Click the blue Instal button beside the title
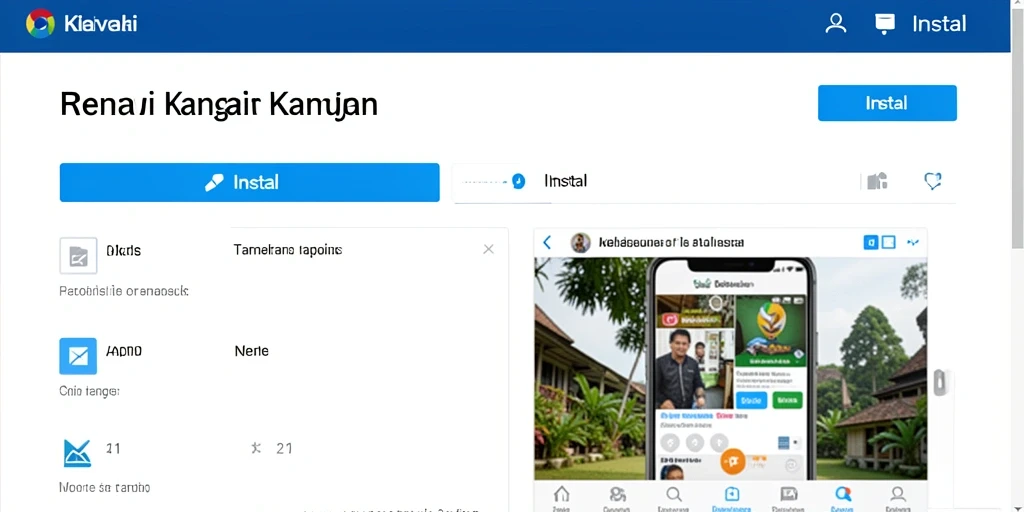Screen dimensions: 1024x512 coord(887,103)
